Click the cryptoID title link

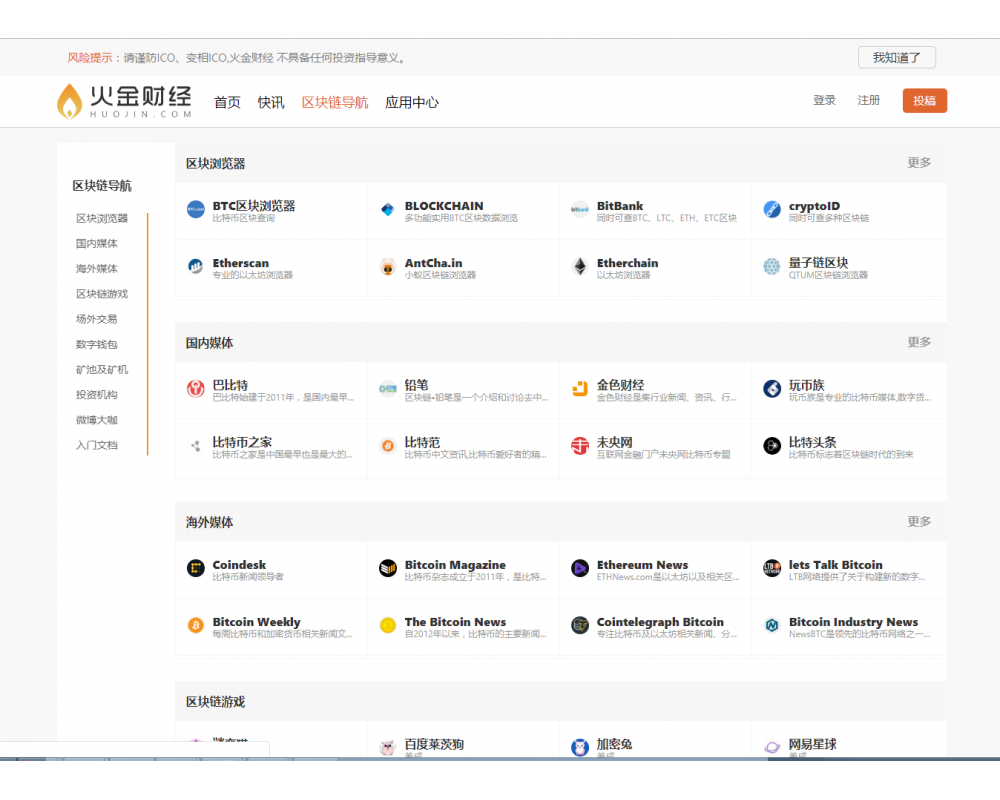(x=814, y=206)
